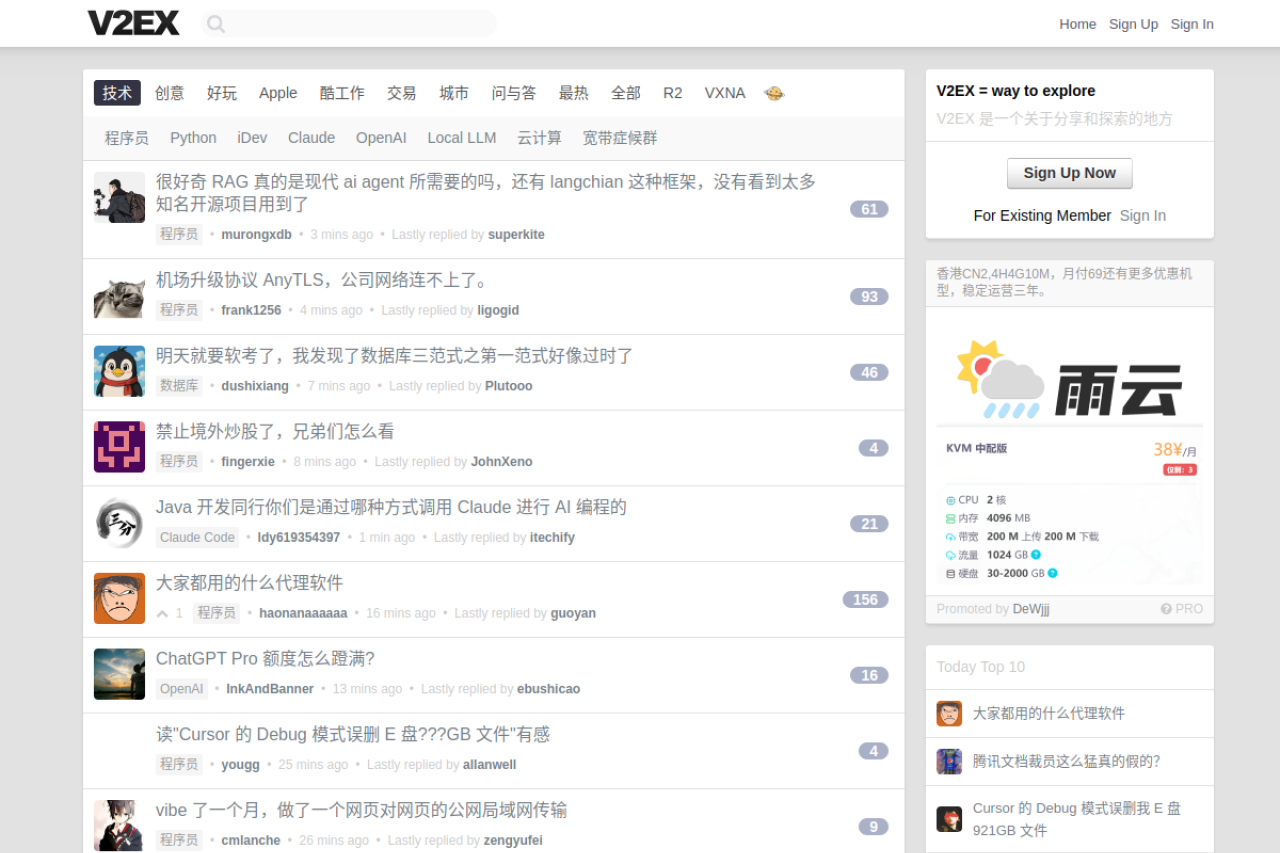This screenshot has width=1280, height=853.
Task: Switch to the 问与答 tab
Action: pyautogui.click(x=514, y=93)
